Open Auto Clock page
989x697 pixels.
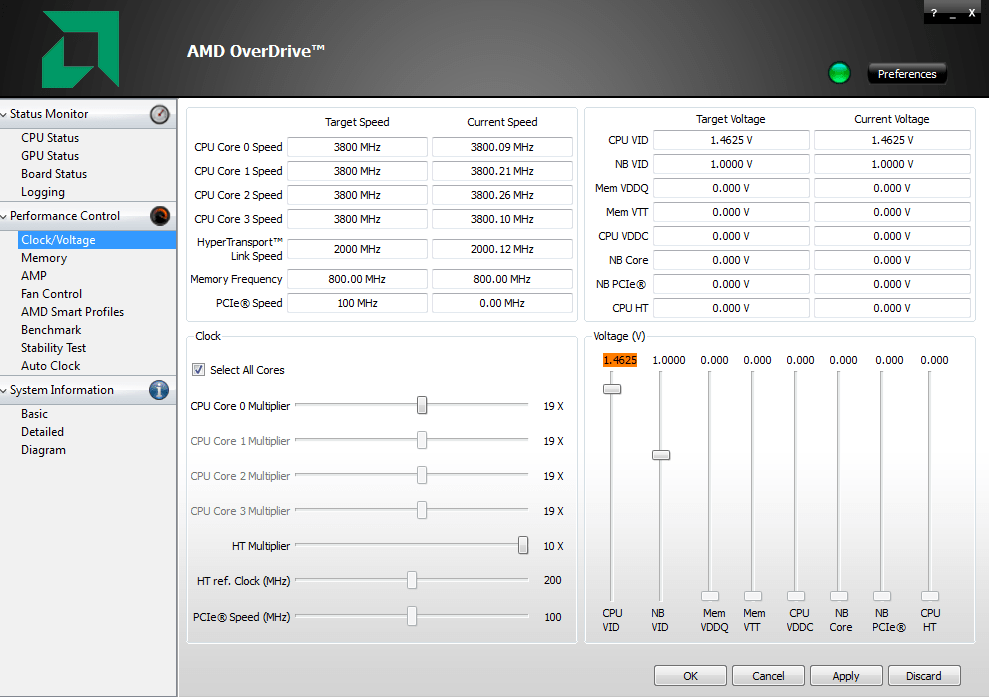click(50, 366)
